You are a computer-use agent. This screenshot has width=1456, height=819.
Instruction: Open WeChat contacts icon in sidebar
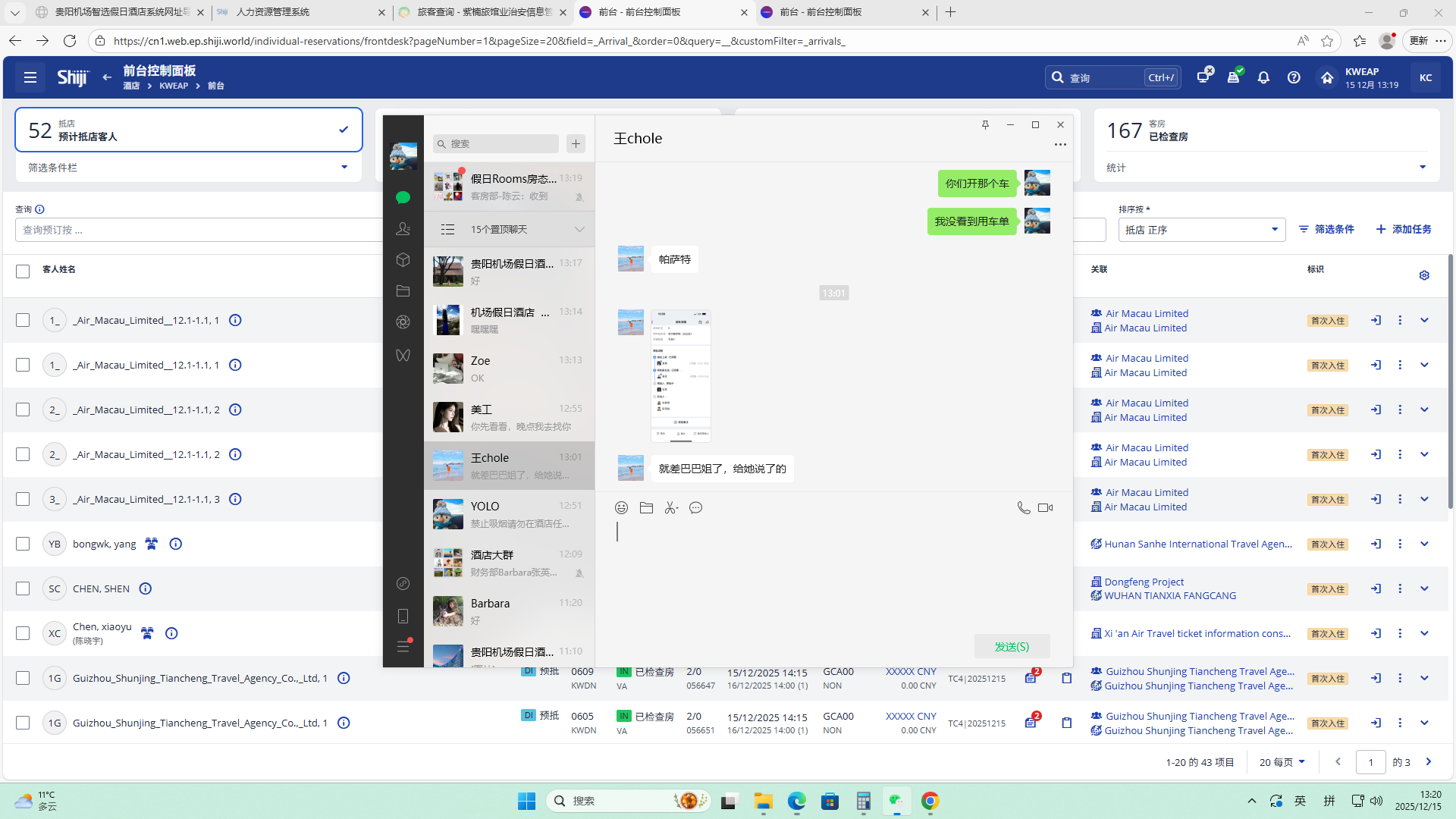coord(403,228)
